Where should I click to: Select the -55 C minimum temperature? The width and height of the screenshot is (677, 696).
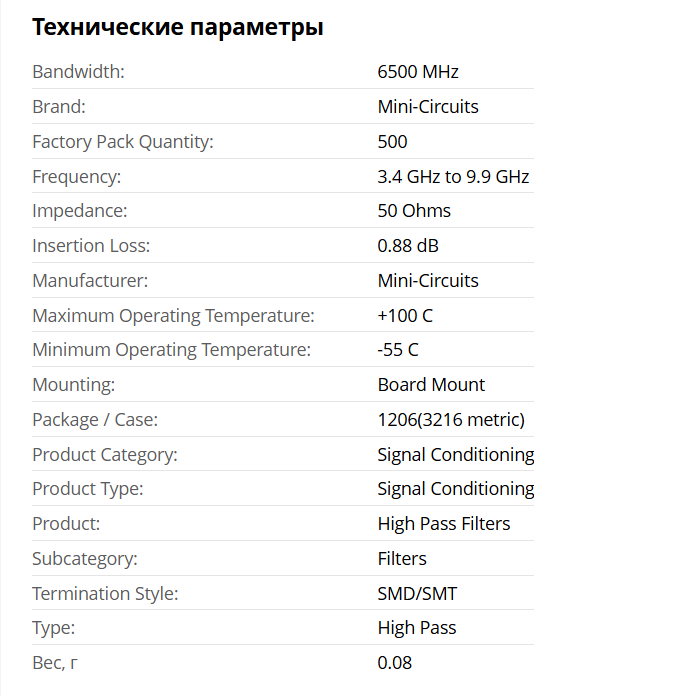click(x=398, y=350)
